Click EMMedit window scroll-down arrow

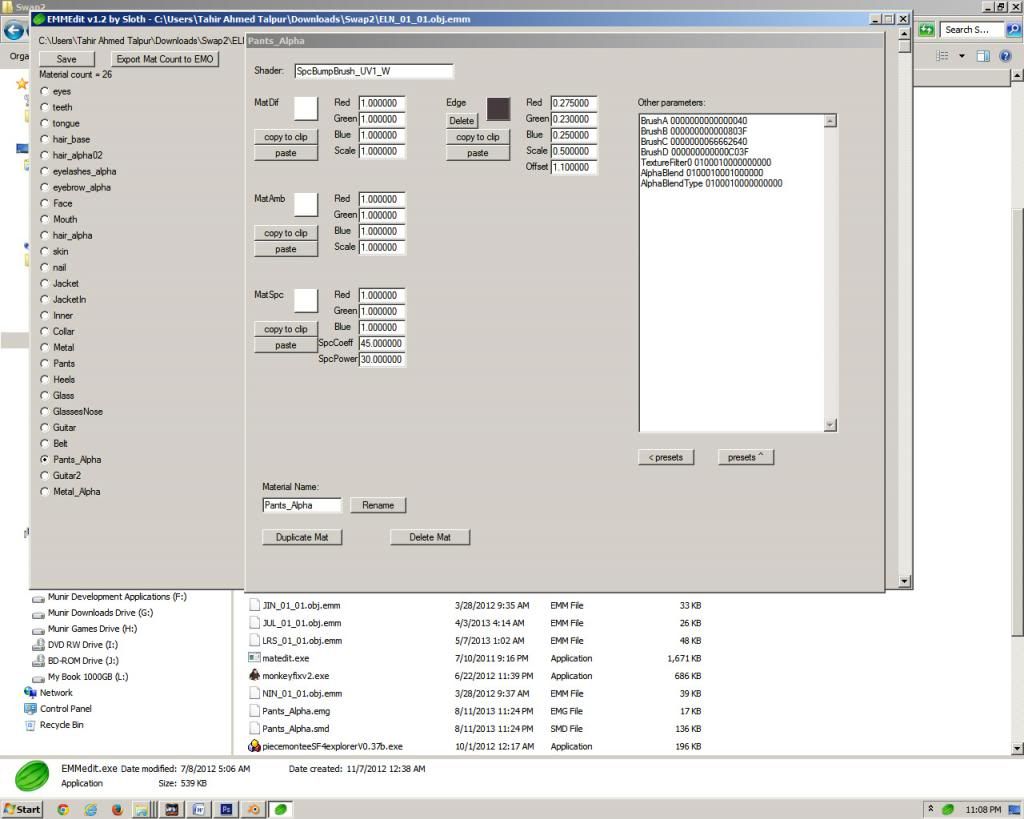coord(904,581)
